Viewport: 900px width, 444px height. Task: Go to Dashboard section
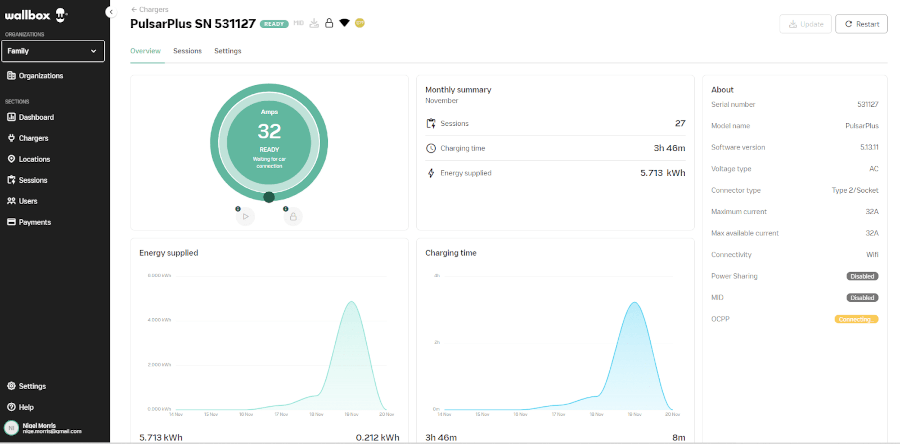[x=30, y=117]
